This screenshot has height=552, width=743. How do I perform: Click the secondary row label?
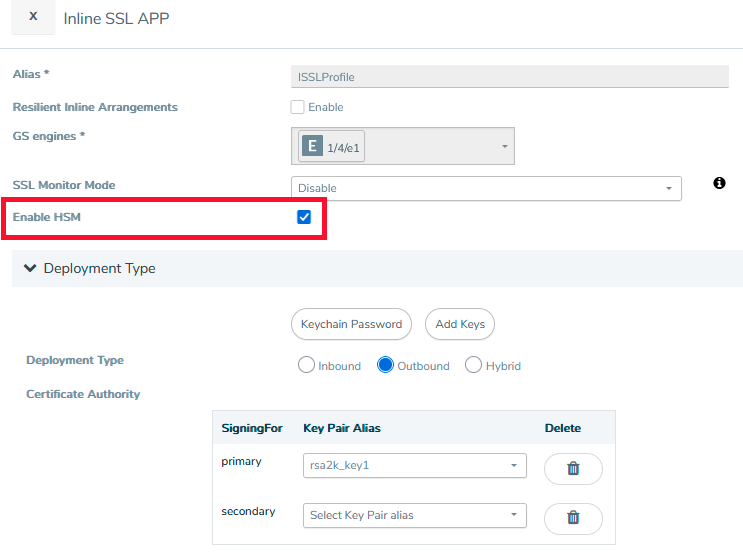click(248, 511)
